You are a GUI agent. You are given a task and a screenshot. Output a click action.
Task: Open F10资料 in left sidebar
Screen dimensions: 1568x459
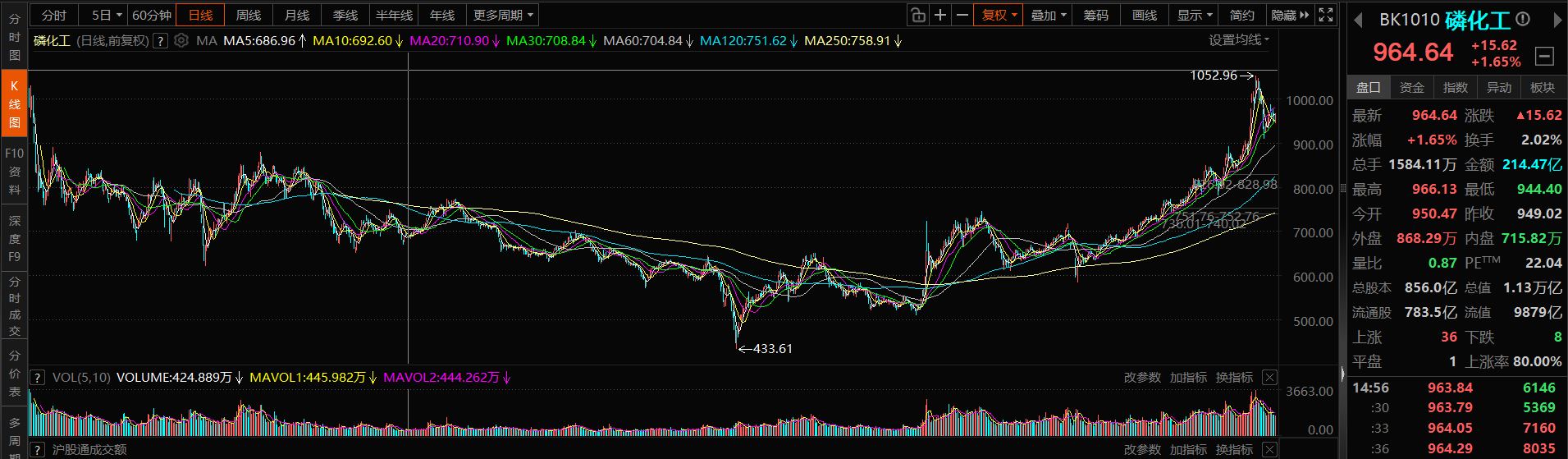[x=14, y=171]
